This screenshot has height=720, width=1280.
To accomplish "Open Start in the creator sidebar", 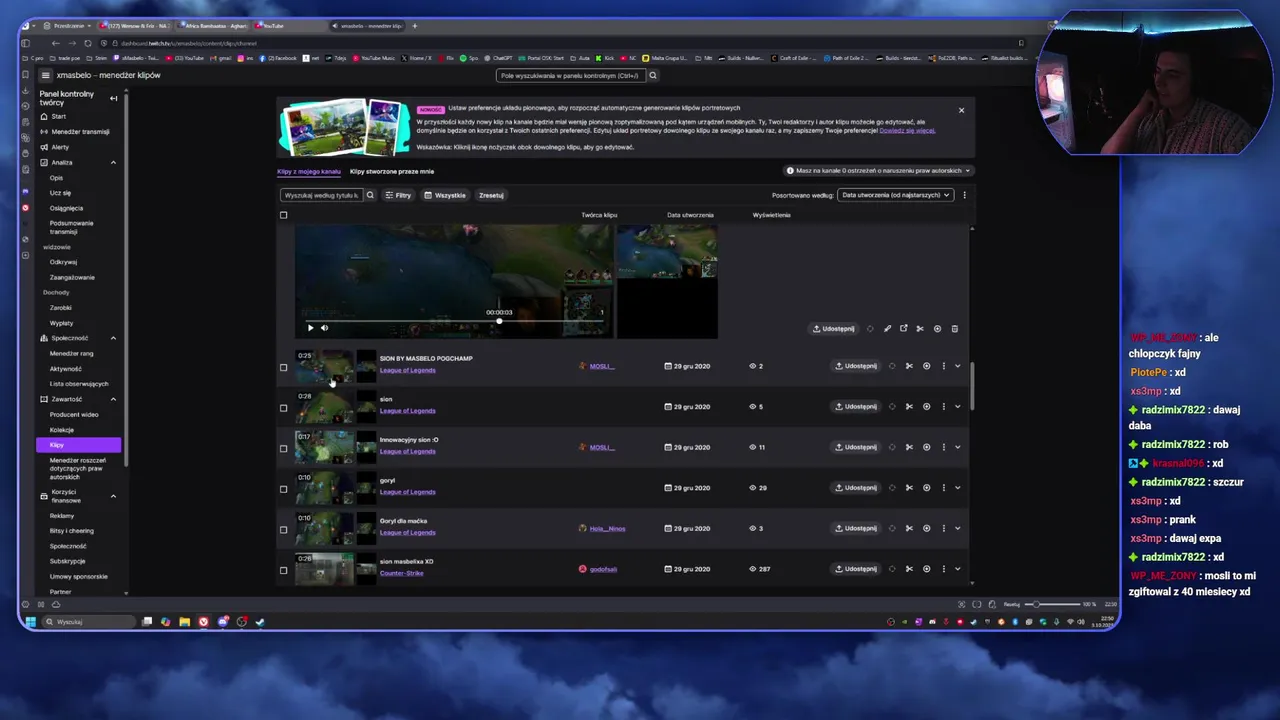I will point(59,116).
